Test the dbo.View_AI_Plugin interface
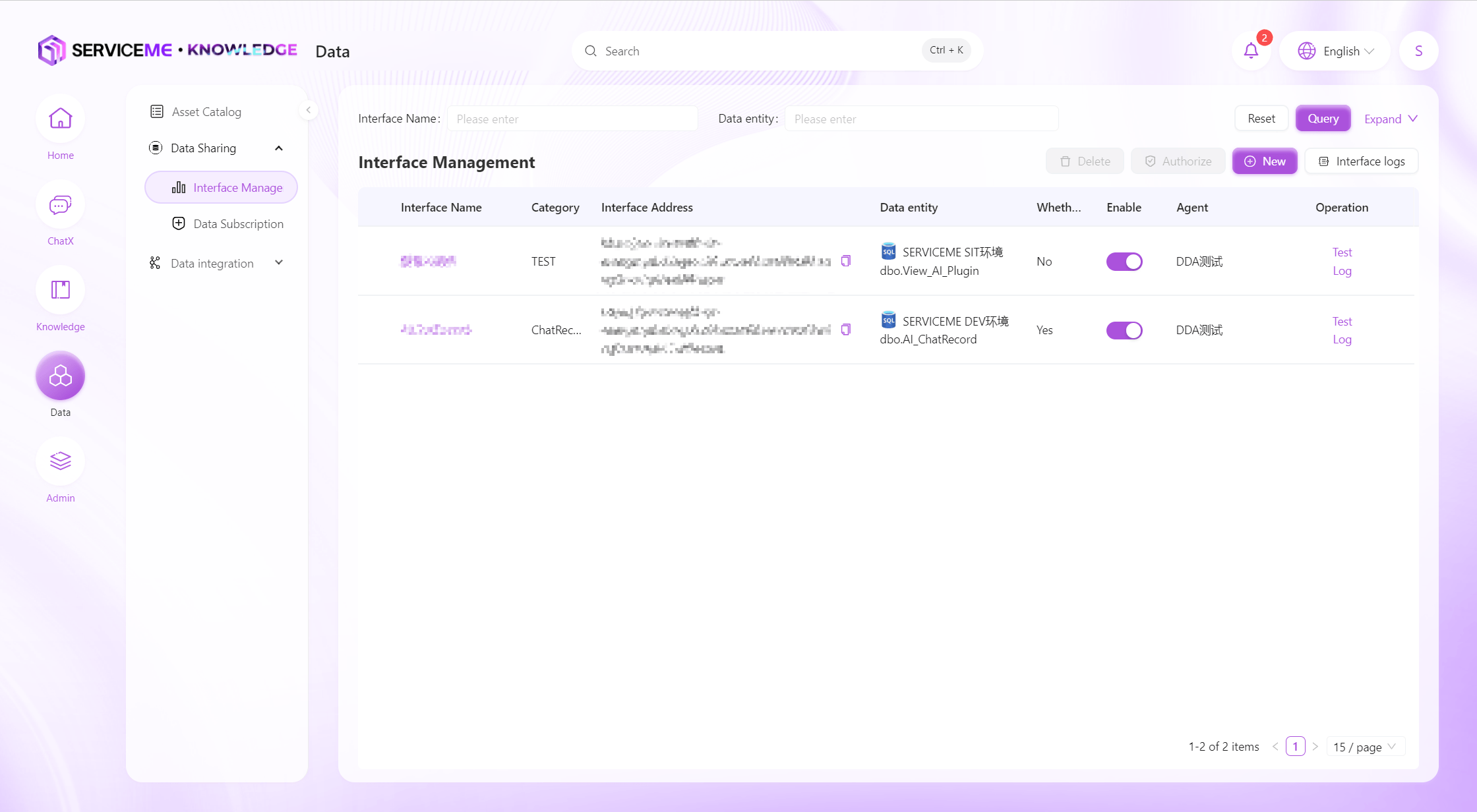The width and height of the screenshot is (1477, 812). 1342,252
